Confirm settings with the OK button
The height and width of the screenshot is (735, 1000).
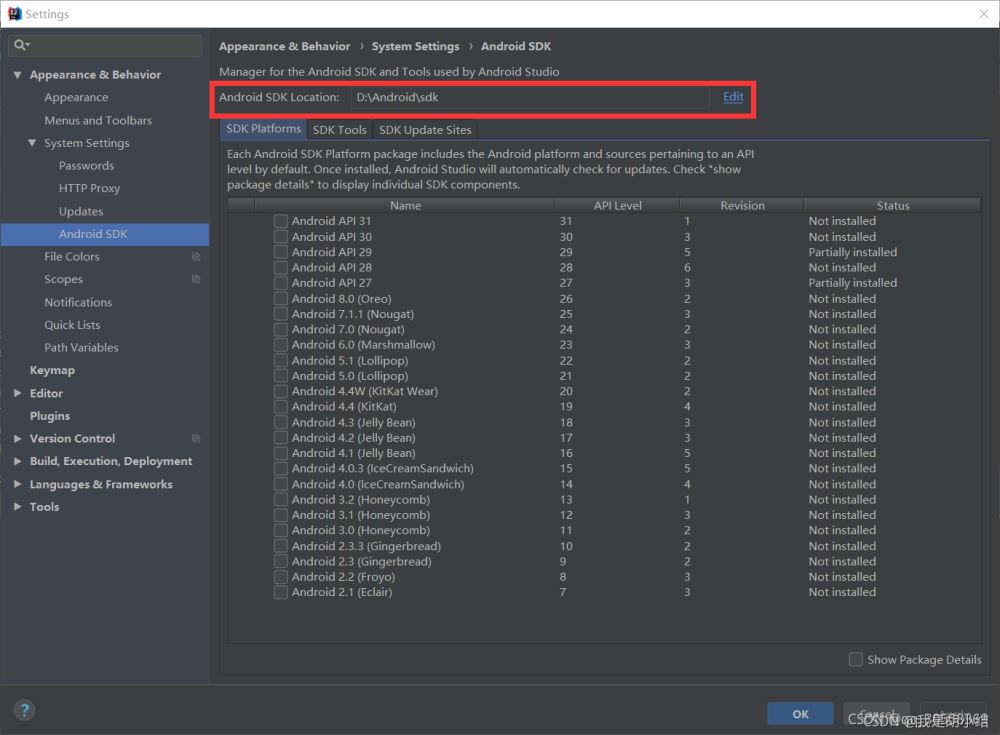[x=800, y=714]
